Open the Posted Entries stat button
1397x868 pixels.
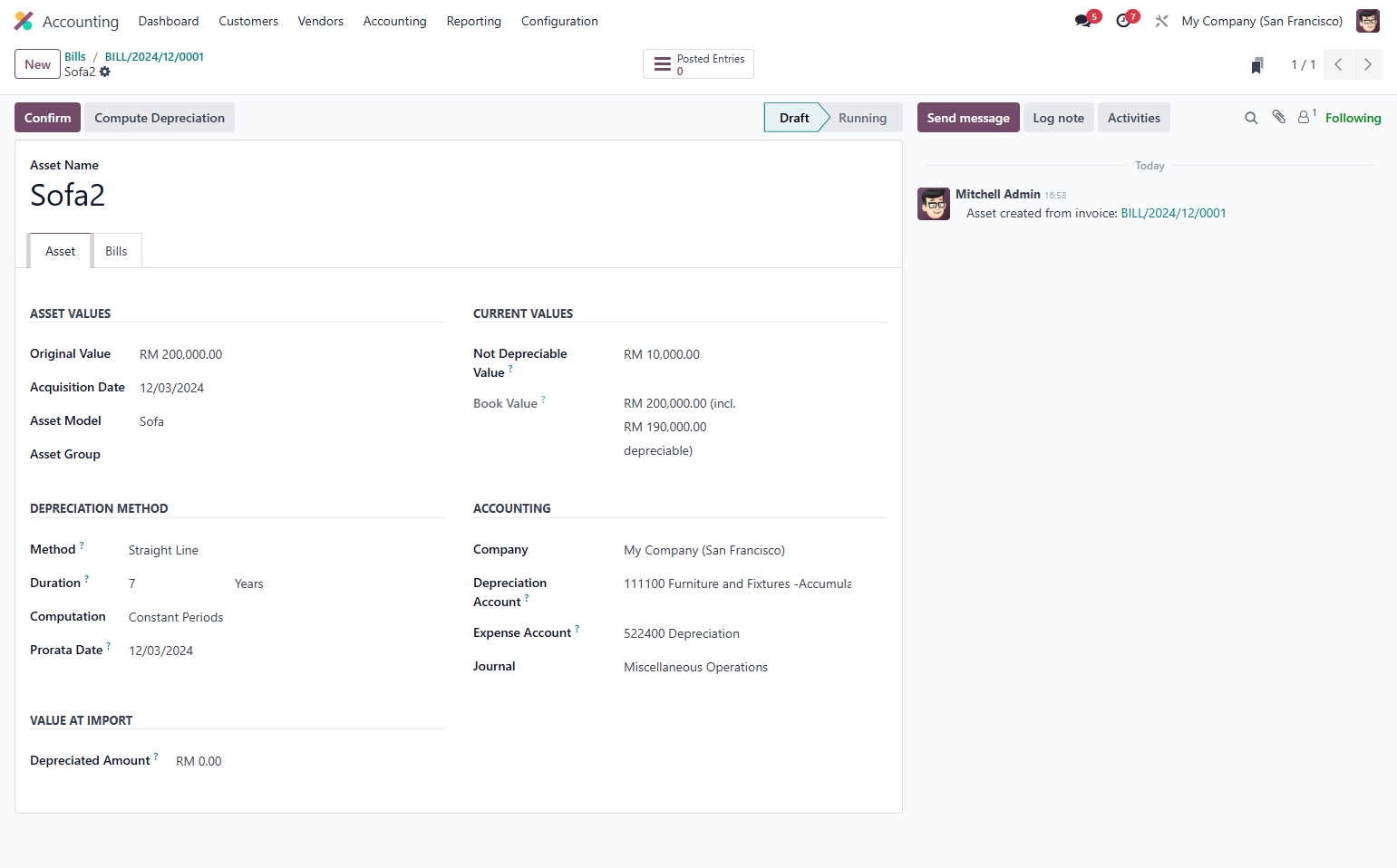(x=698, y=64)
